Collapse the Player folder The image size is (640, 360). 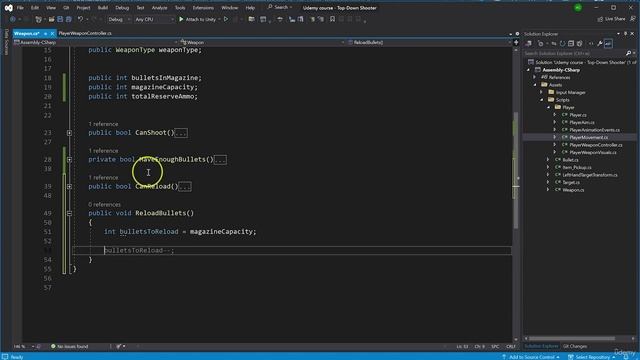(x=549, y=107)
